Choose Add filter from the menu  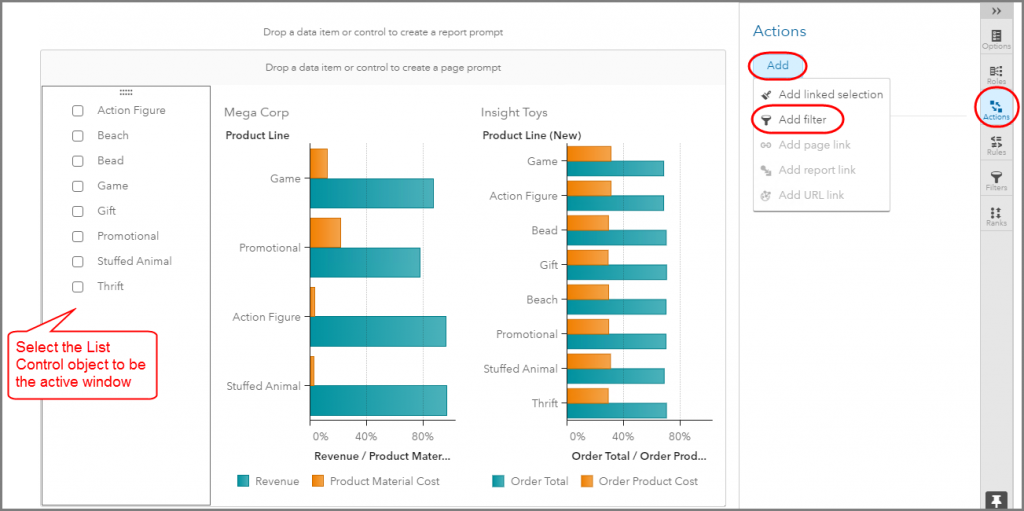802,120
